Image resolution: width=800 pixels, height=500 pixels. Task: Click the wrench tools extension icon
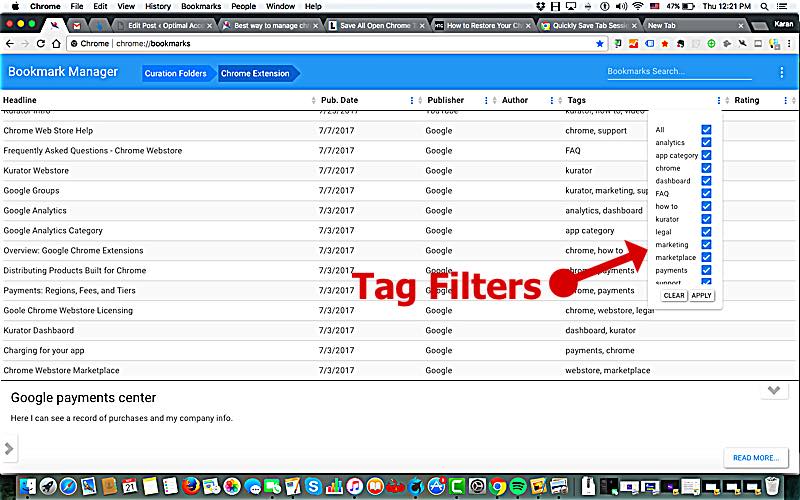[x=743, y=44]
